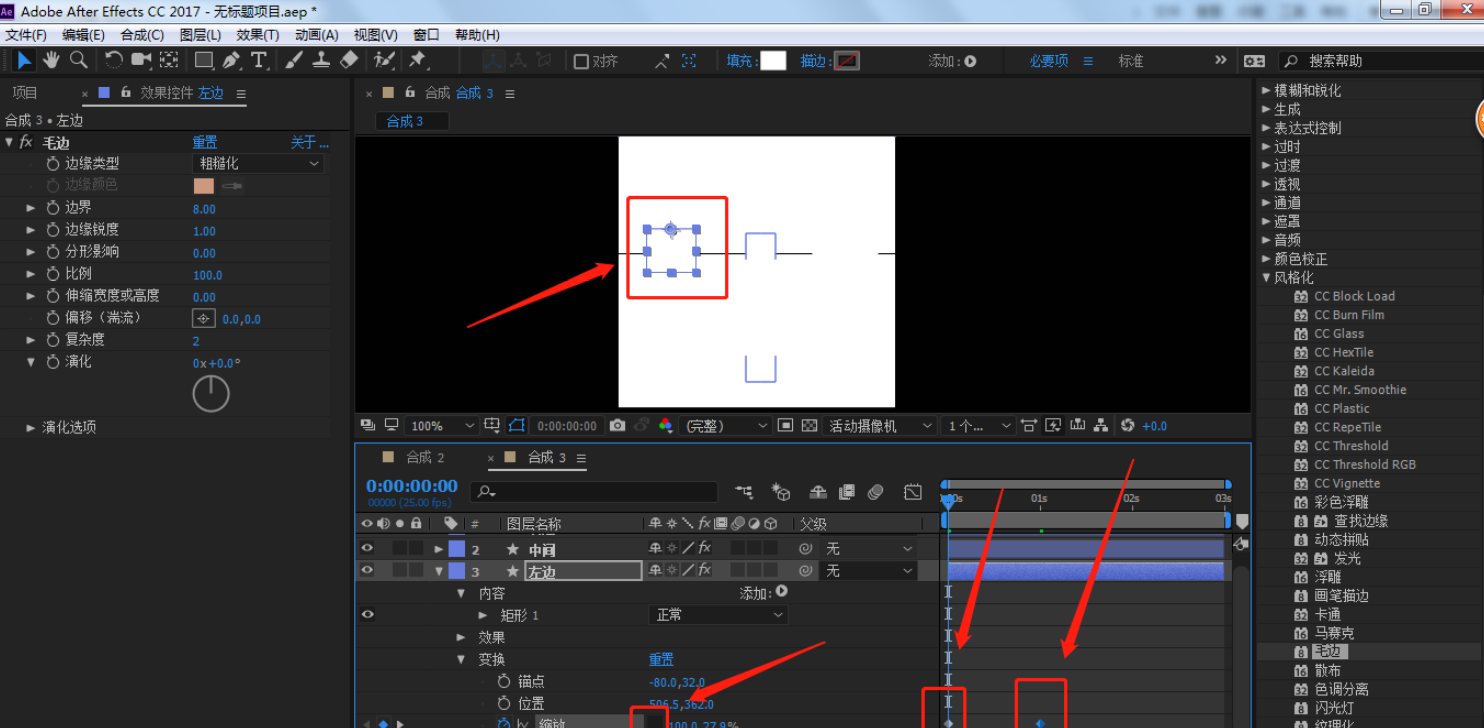The width and height of the screenshot is (1484, 728).
Task: Select the Rectangle shape tool
Action: pos(203,61)
